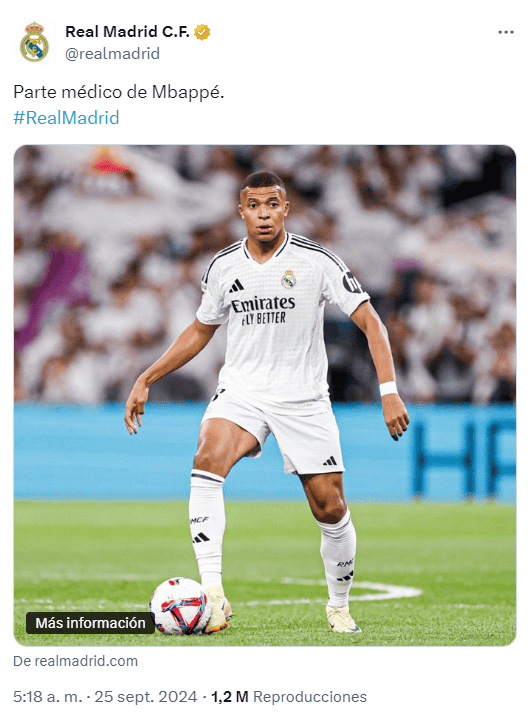Screen dimensions: 529x712
Task: Select the Parte médico de Mbappé text
Action: click(119, 92)
